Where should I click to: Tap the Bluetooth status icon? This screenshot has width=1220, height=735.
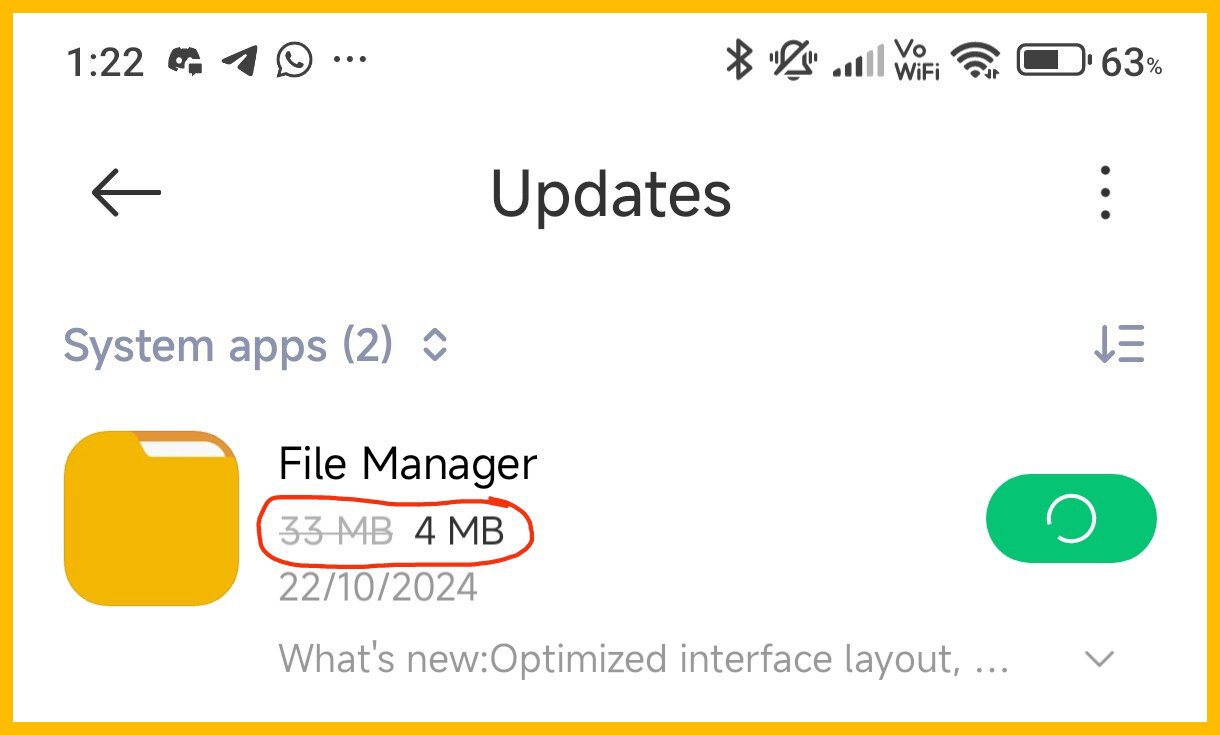point(738,61)
